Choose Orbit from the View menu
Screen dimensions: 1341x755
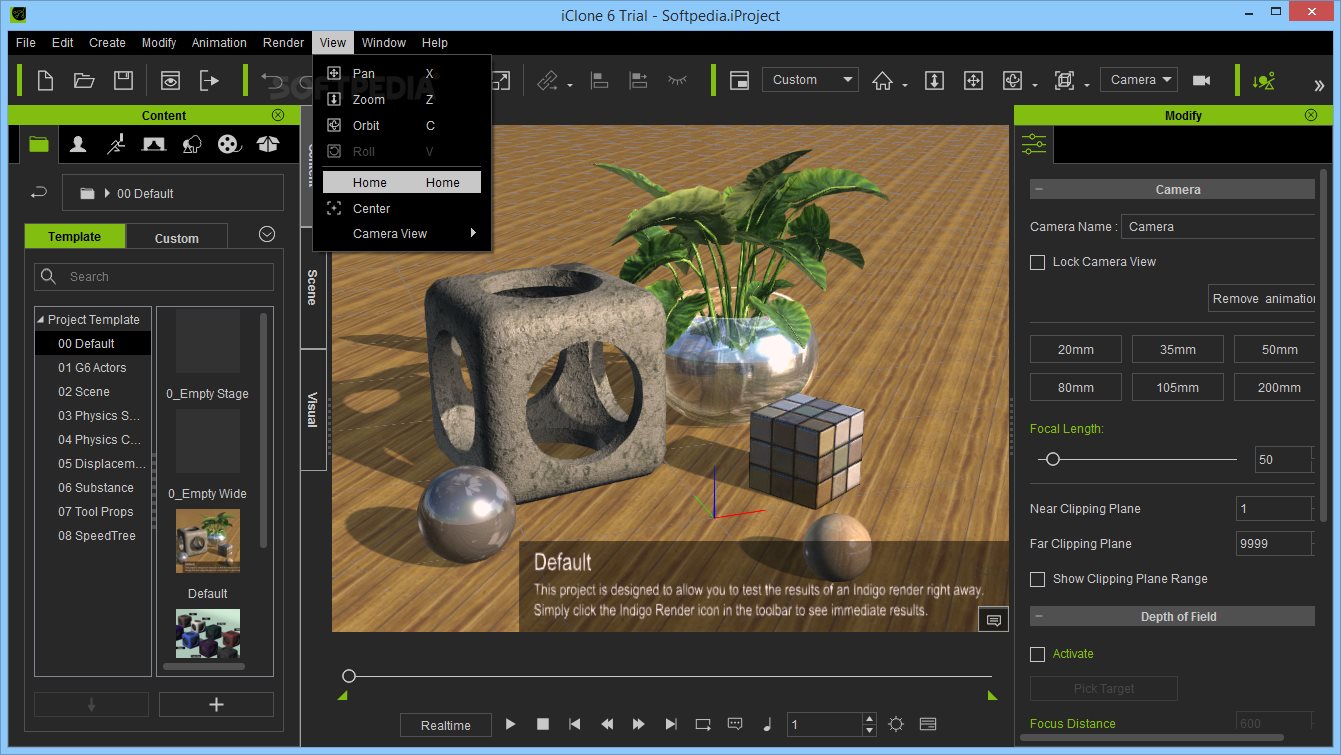pyautogui.click(x=402, y=126)
